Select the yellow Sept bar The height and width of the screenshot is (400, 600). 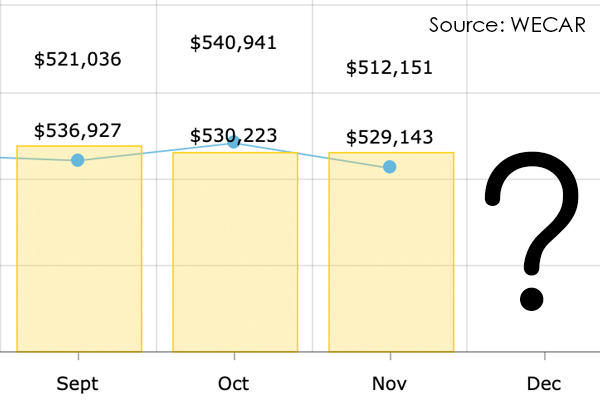coord(79,260)
